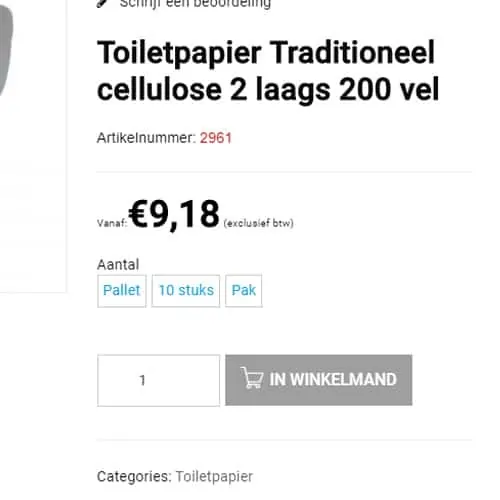
Task: Click the Vanaf price prefix
Action: [112, 223]
